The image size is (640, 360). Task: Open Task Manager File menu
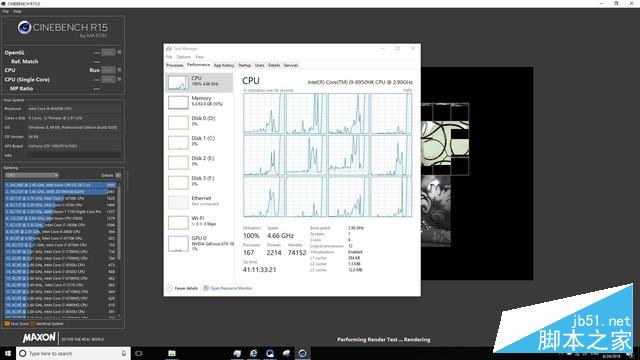(169, 57)
